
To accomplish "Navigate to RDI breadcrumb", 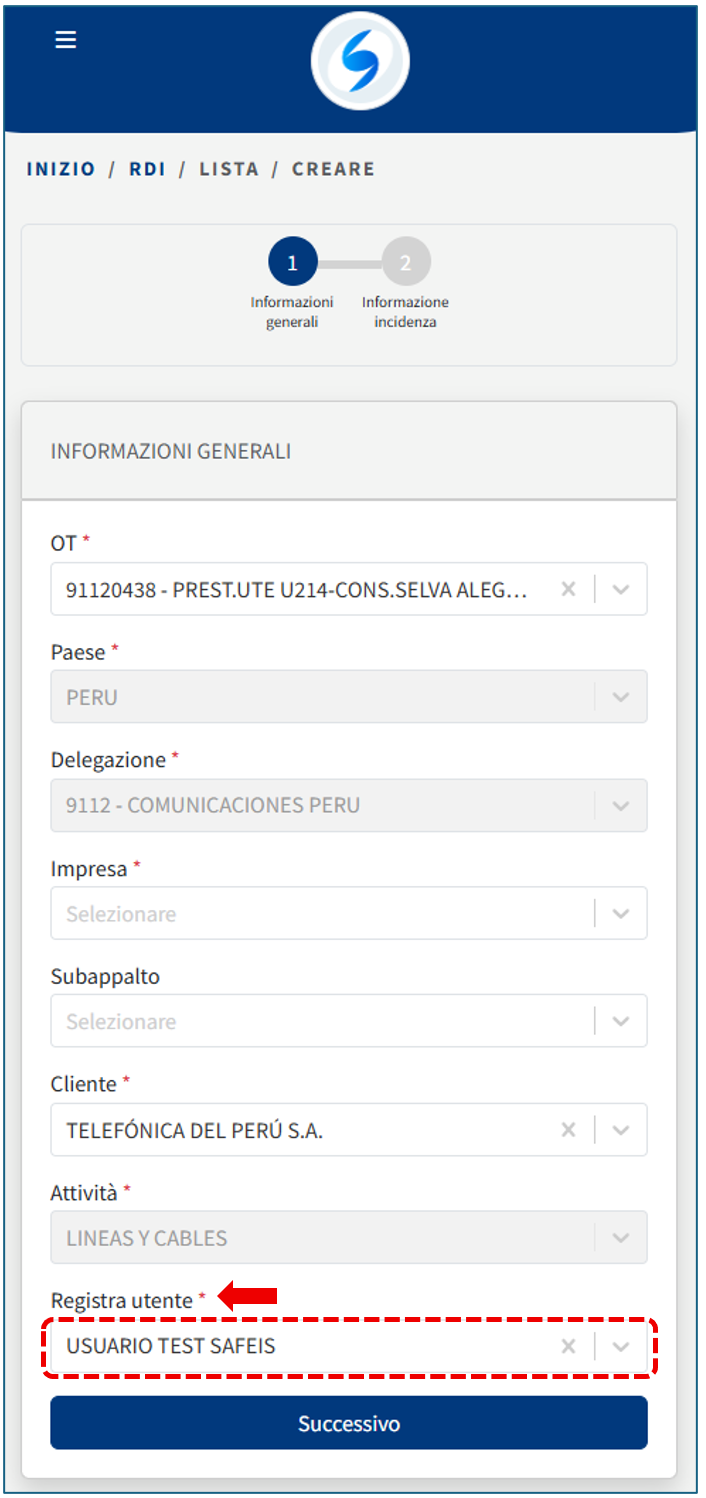I will pyautogui.click(x=148, y=169).
